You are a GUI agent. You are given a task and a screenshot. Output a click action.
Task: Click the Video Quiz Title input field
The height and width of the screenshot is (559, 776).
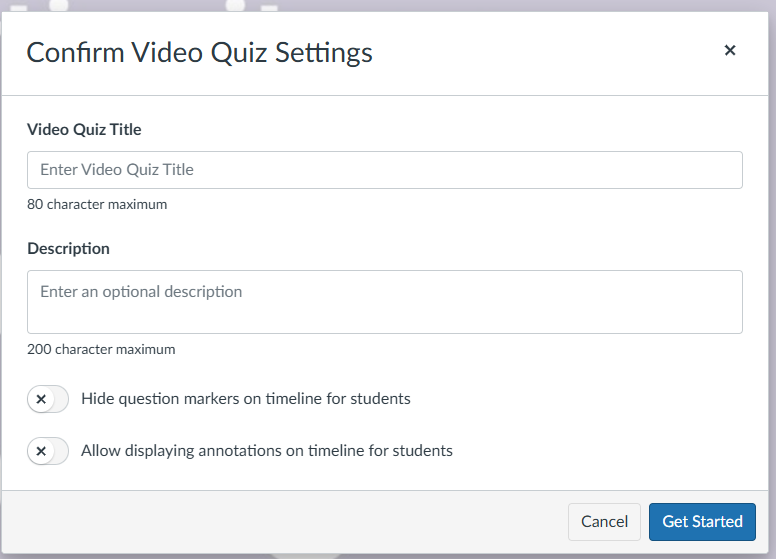pyautogui.click(x=384, y=170)
